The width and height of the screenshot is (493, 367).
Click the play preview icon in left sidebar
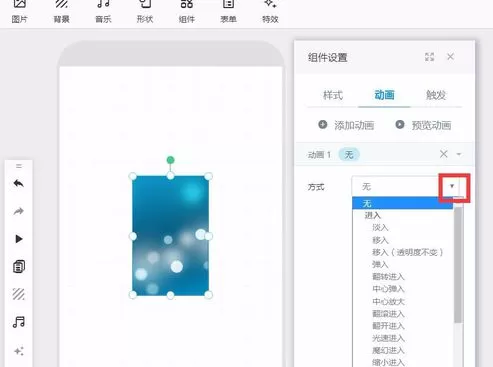(19, 239)
